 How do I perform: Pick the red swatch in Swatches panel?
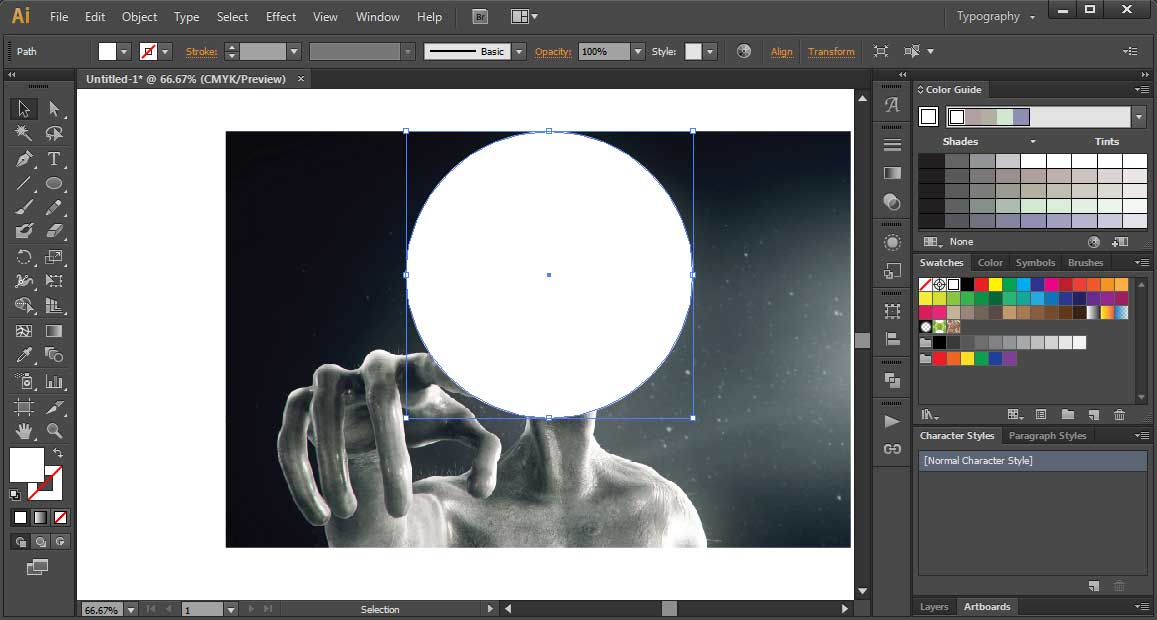(x=981, y=284)
